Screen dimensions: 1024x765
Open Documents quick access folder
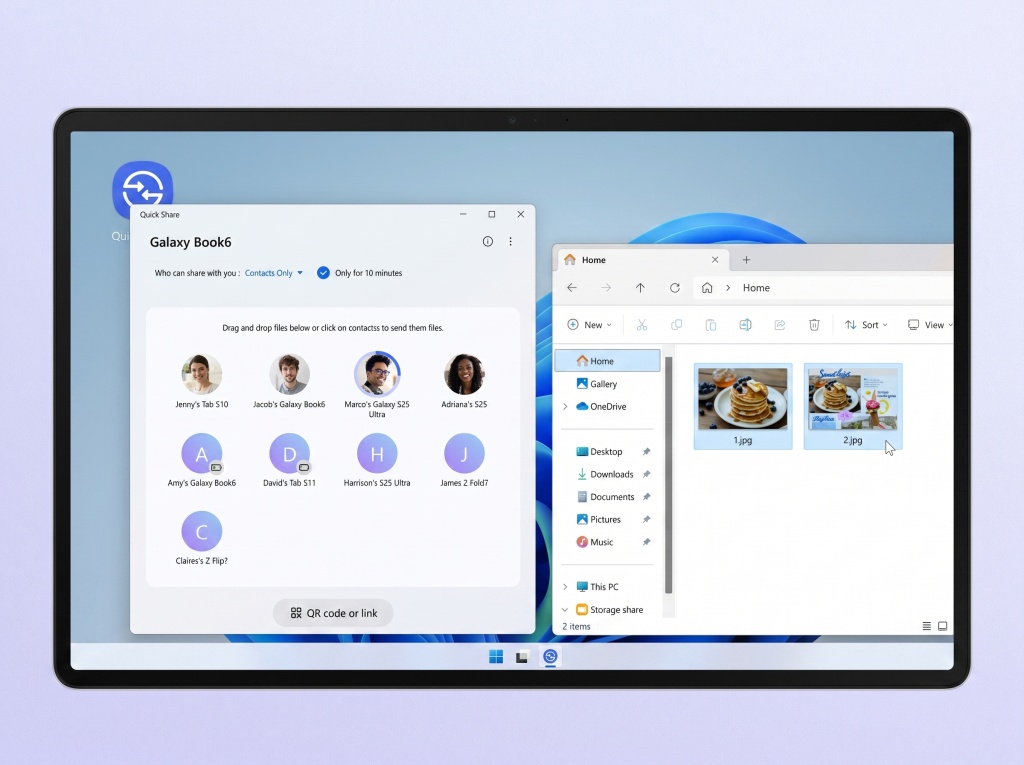coord(605,496)
